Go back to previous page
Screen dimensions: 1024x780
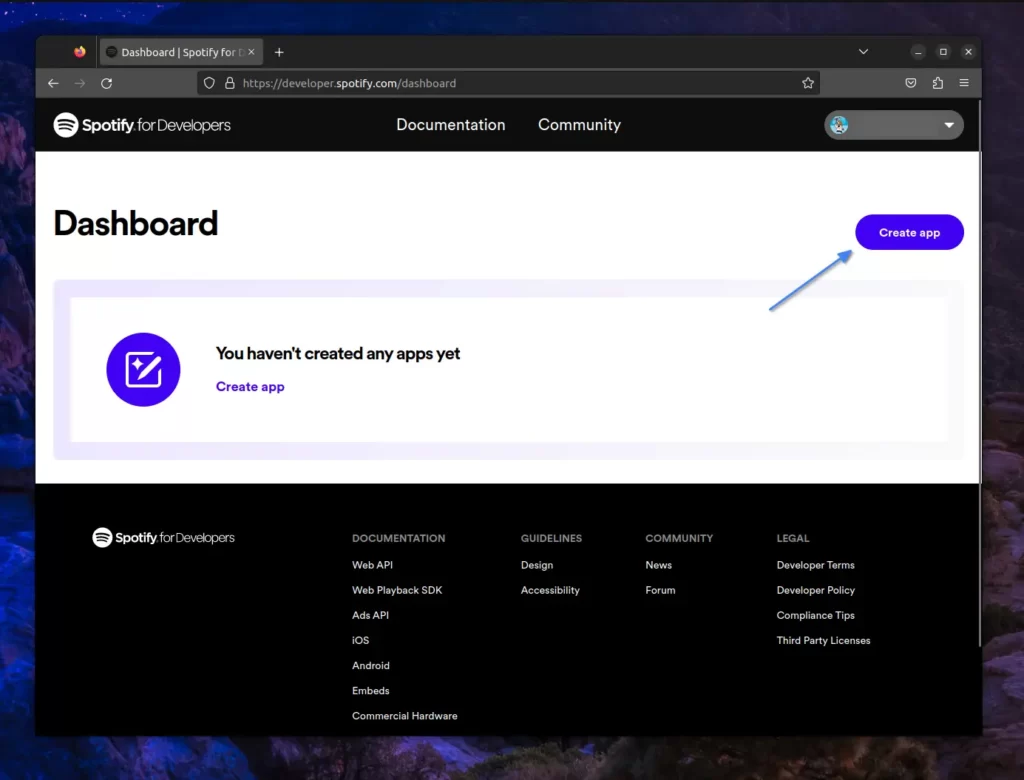[x=54, y=83]
